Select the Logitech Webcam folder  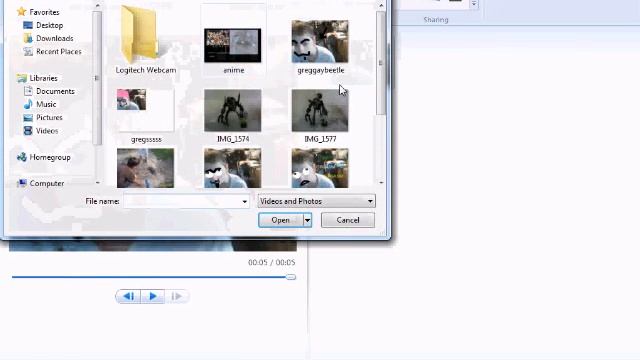(x=146, y=40)
